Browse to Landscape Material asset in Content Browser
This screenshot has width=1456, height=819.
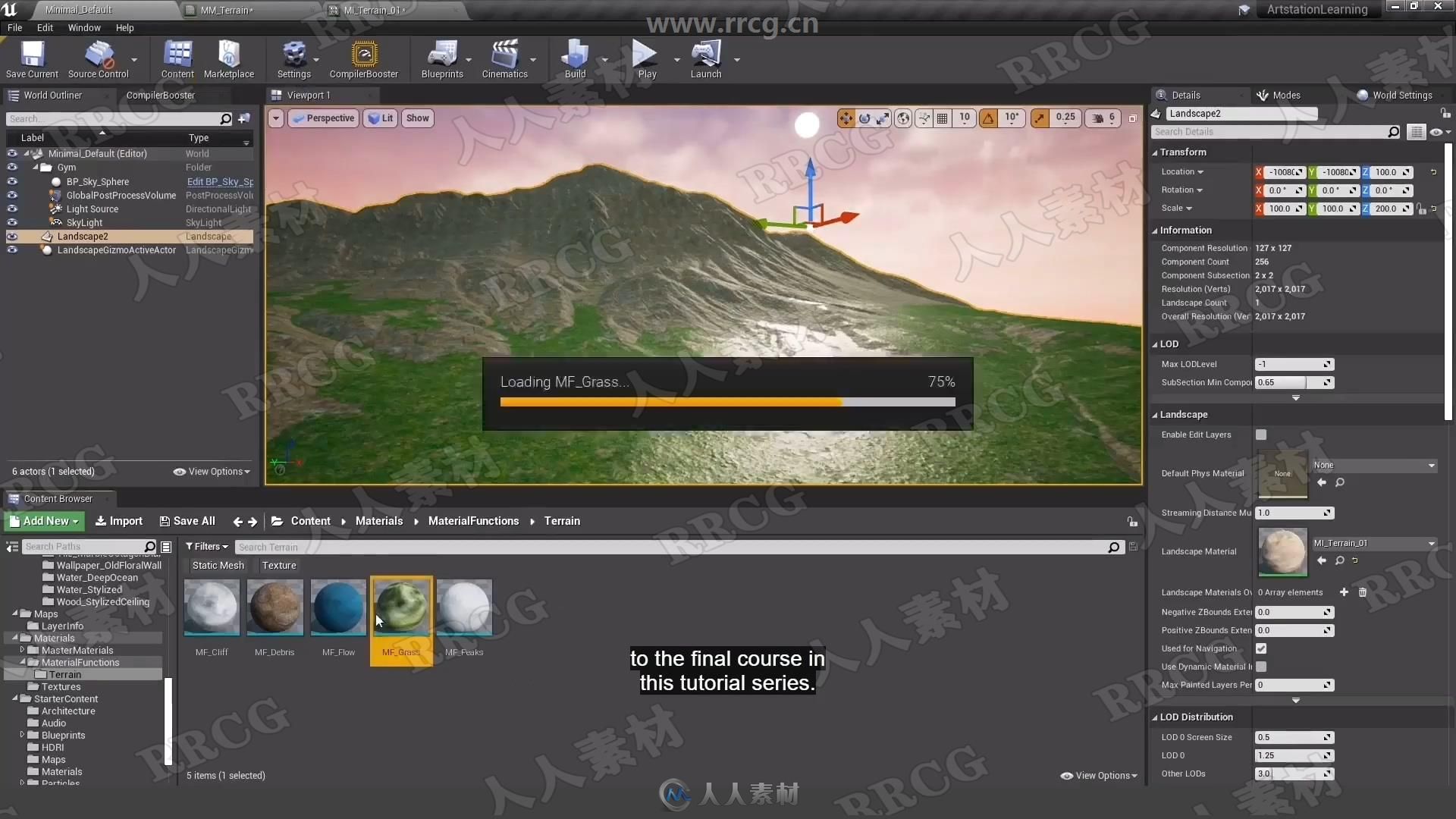(x=1340, y=560)
